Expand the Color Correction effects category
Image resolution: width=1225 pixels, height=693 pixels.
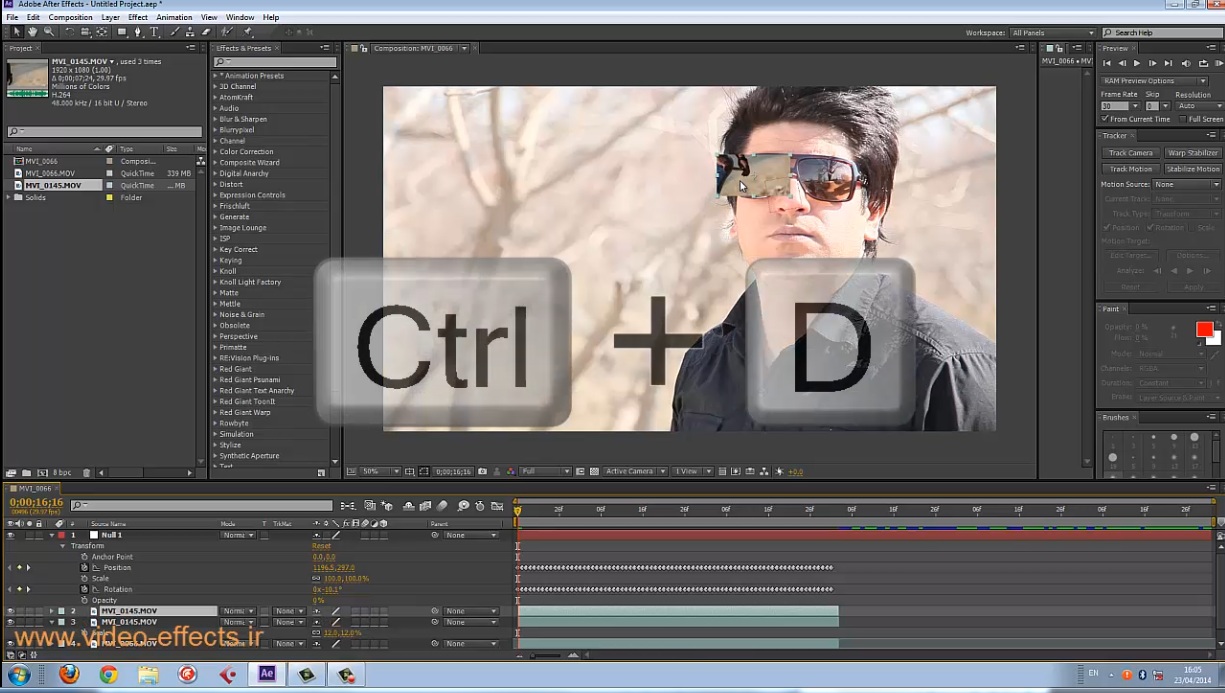[215, 152]
